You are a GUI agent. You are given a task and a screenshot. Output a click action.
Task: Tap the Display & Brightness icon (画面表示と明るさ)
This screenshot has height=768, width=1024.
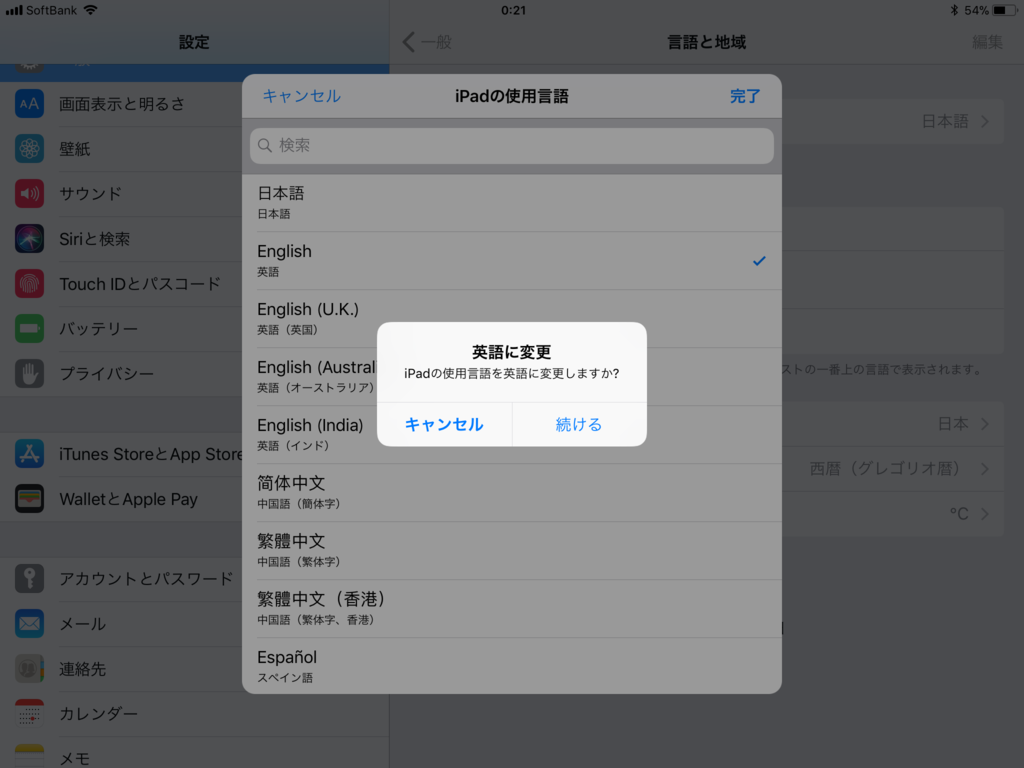coord(29,104)
